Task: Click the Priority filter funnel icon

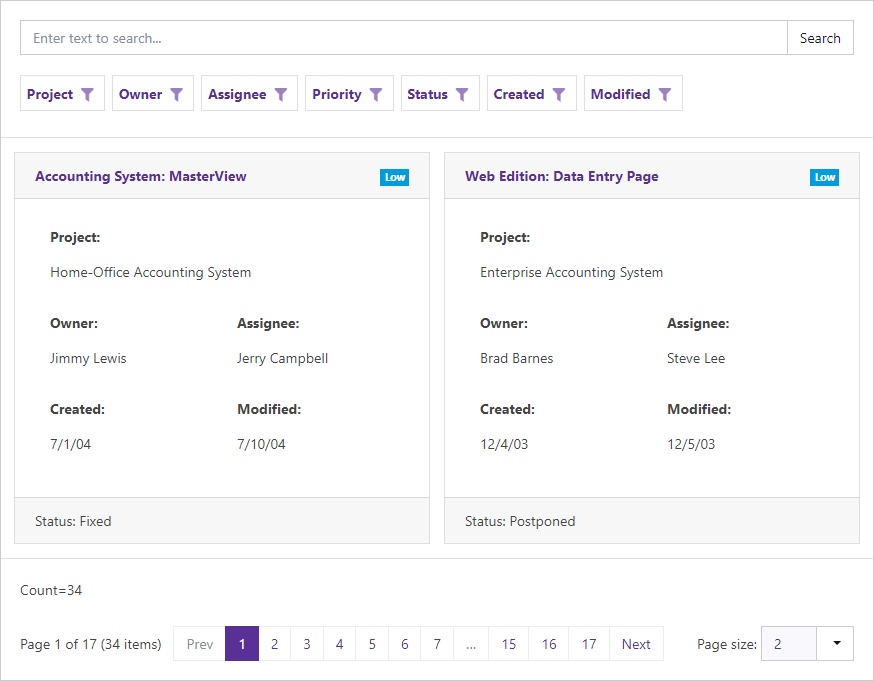Action: tap(376, 94)
